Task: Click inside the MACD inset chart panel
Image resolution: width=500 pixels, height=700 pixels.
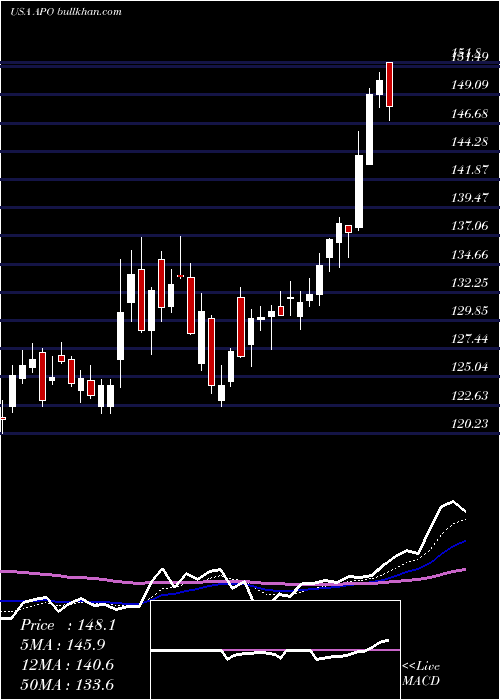Action: [275, 650]
